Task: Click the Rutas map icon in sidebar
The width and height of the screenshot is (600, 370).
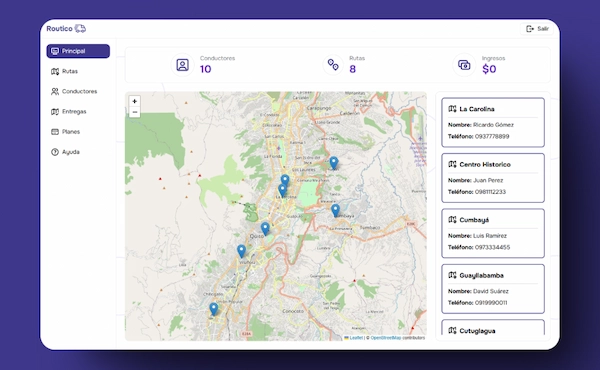Action: pos(55,72)
